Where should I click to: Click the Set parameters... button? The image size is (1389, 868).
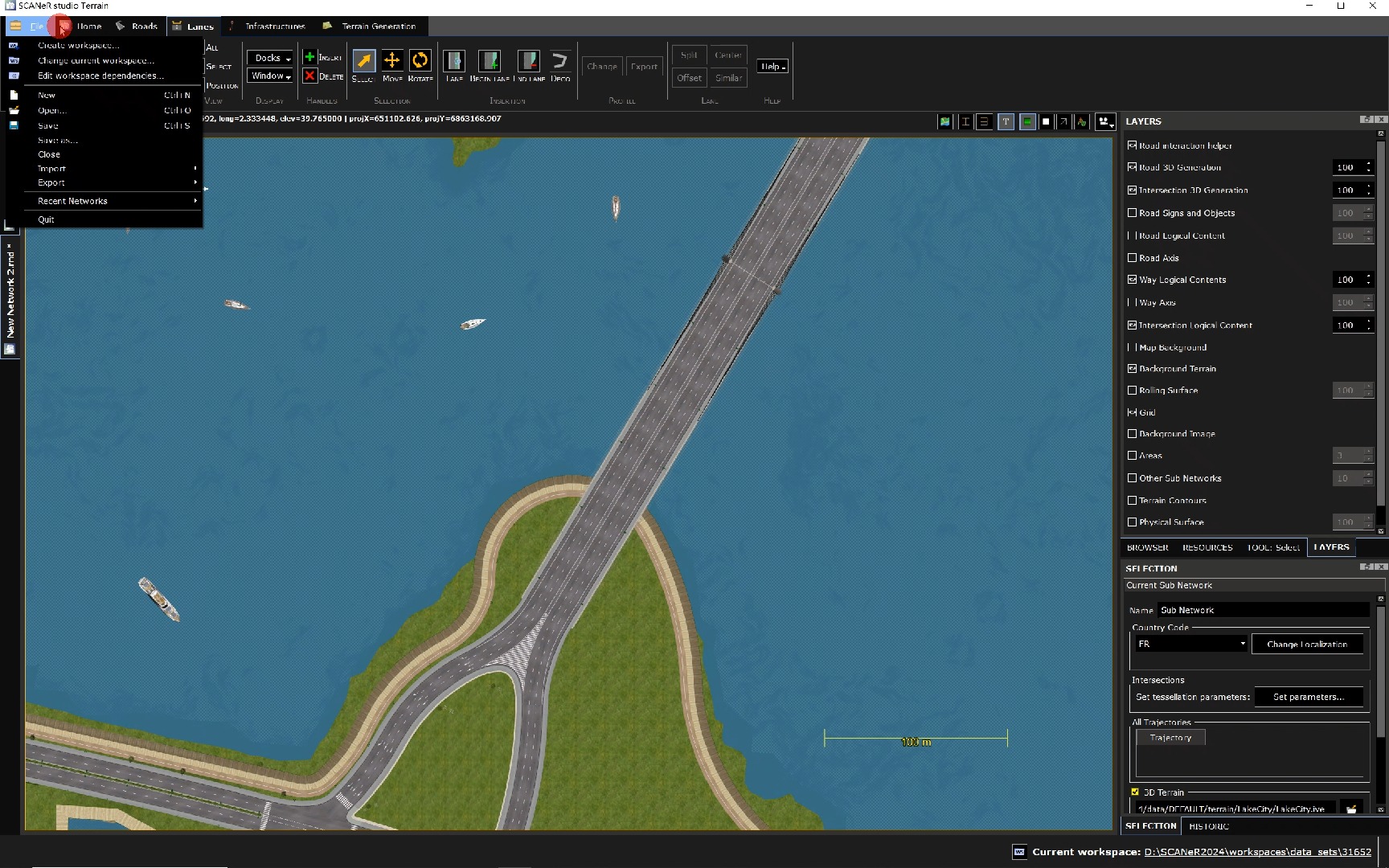click(x=1308, y=697)
